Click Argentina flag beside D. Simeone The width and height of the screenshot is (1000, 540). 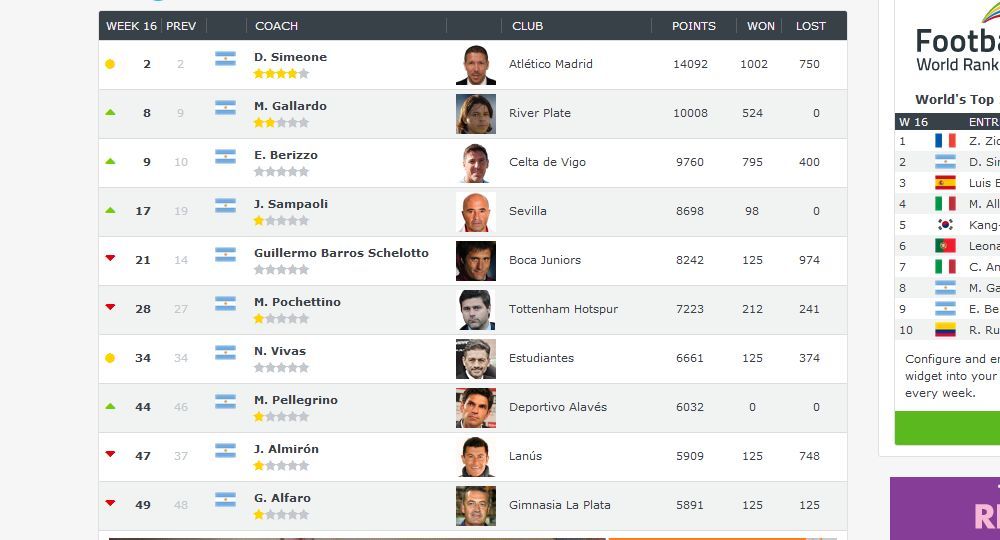tap(225, 59)
